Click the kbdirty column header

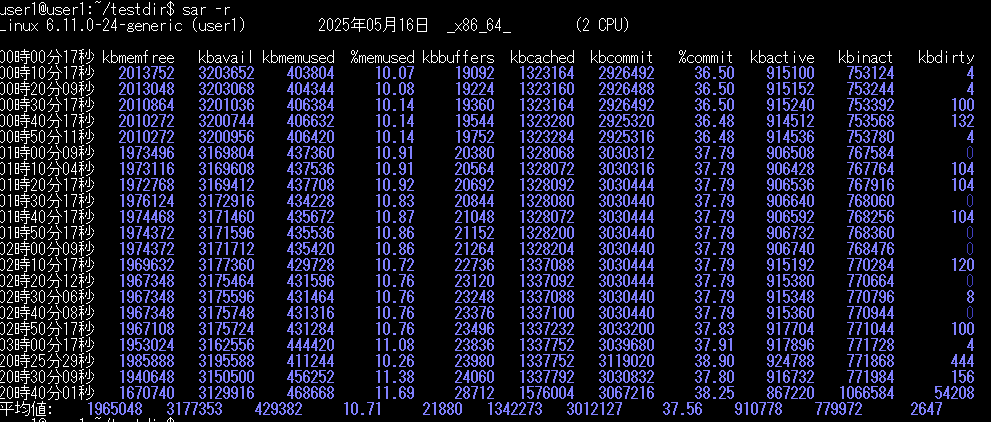click(x=945, y=58)
